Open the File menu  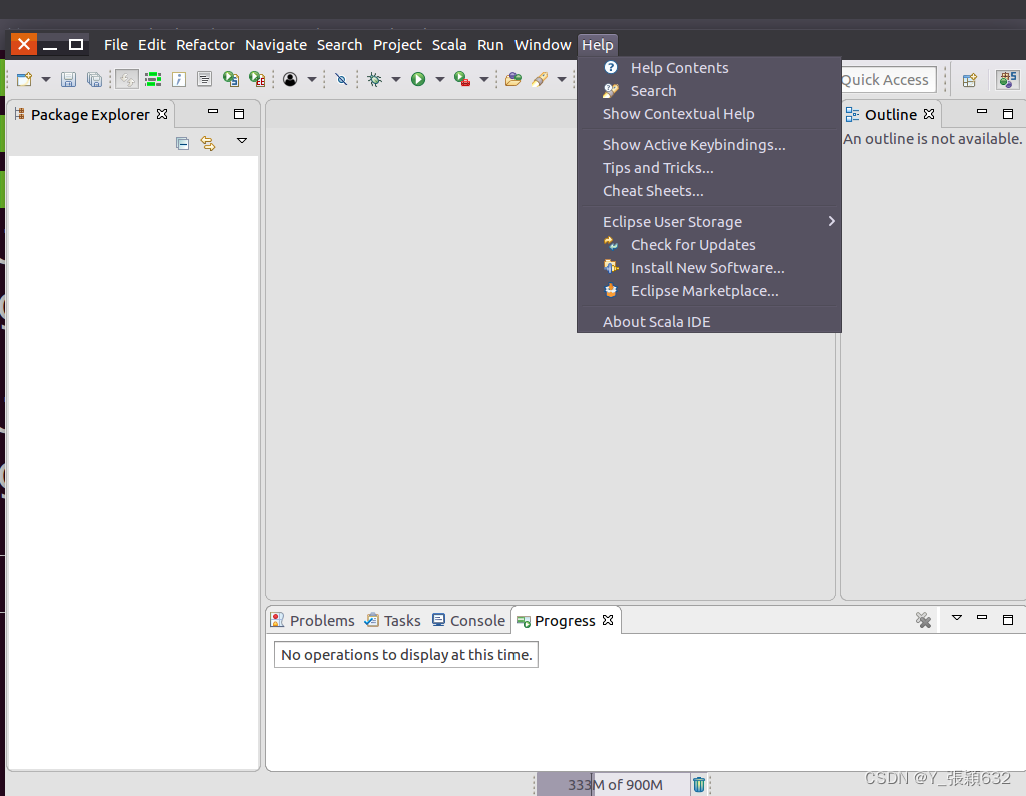coord(116,45)
